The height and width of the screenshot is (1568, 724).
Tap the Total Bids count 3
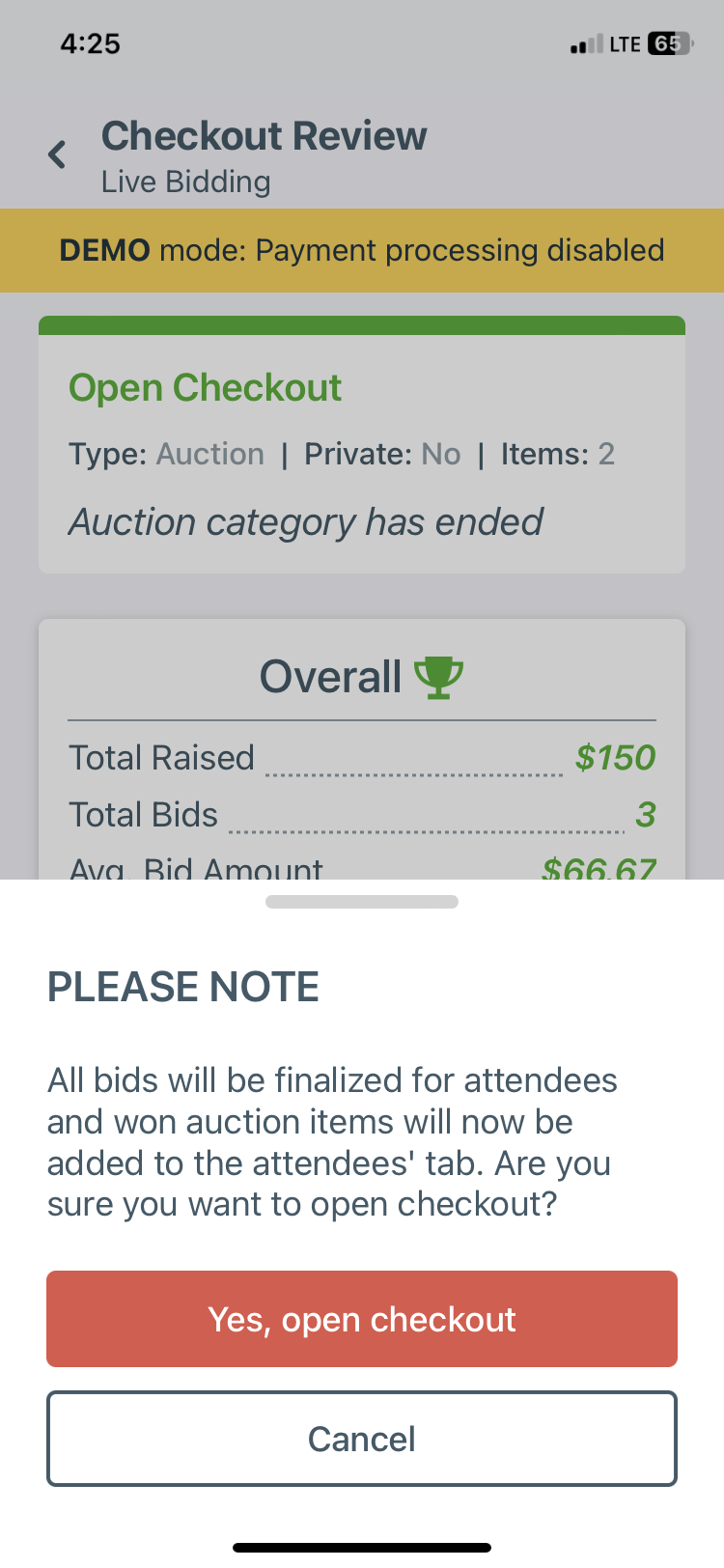(x=646, y=815)
